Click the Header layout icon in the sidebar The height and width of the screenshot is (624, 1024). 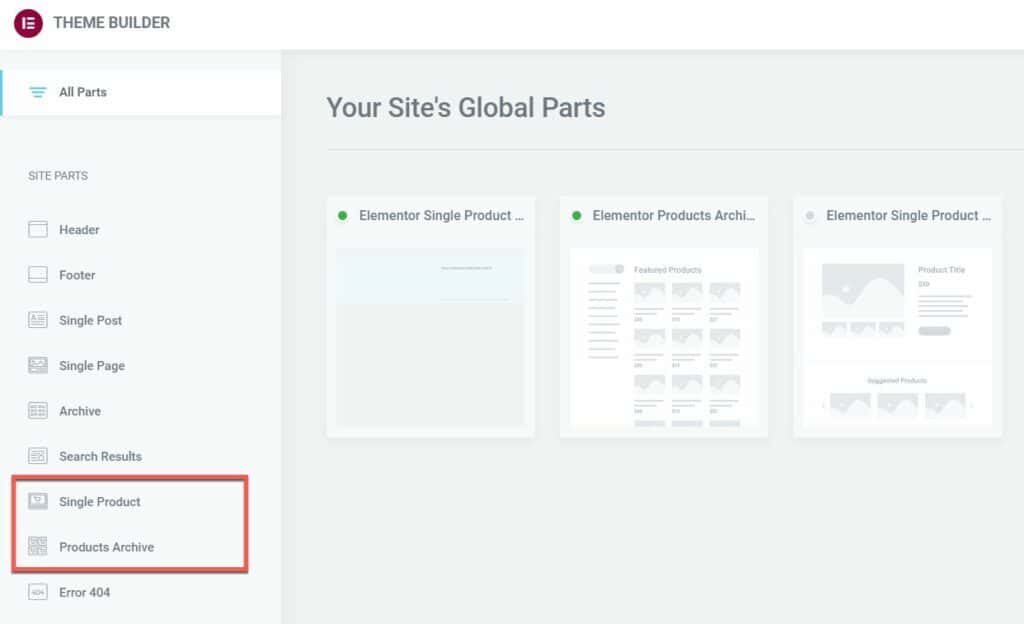[38, 229]
